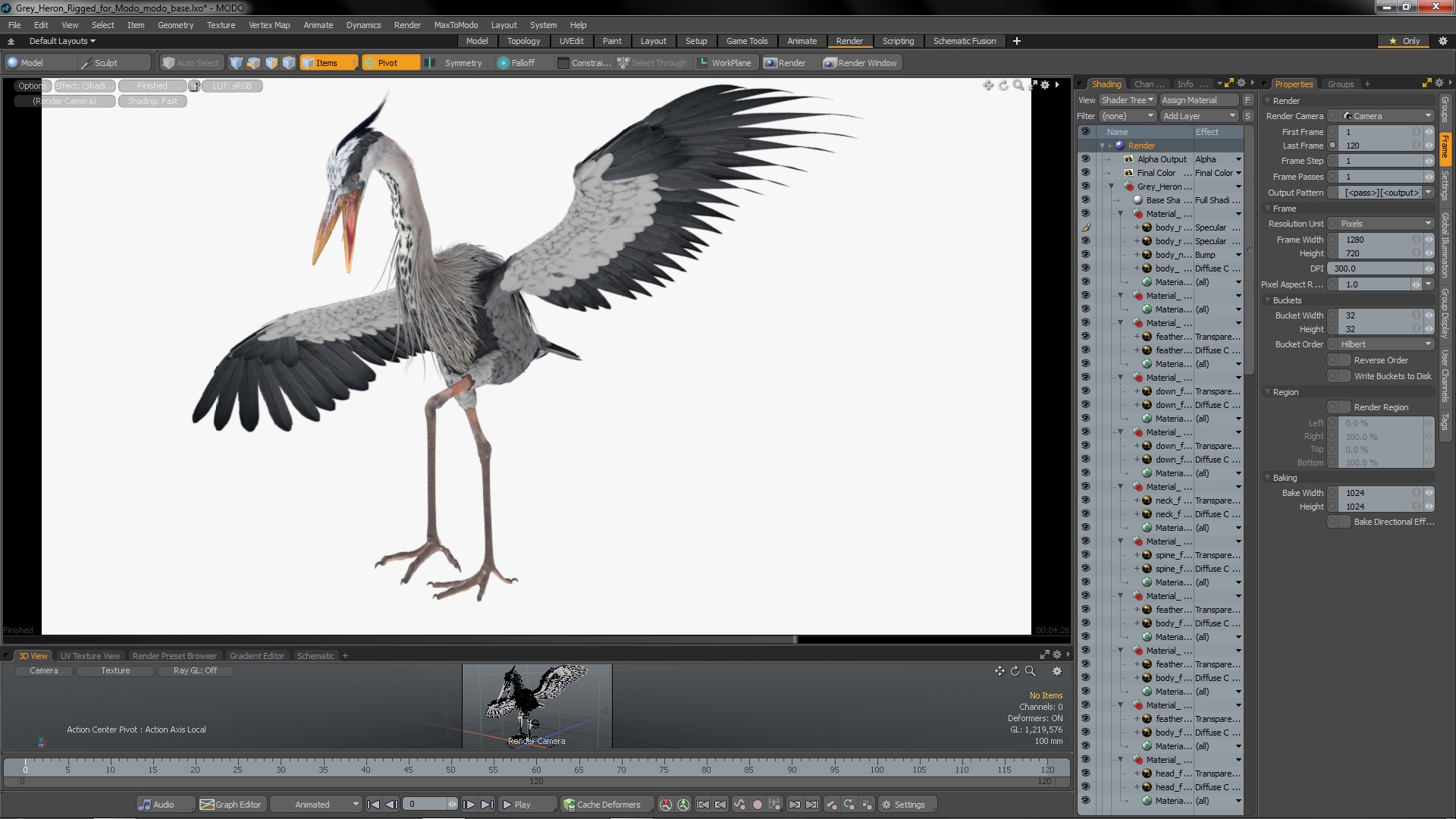Toggle visibility of Base Shader layer
1456x819 pixels.
[x=1085, y=200]
